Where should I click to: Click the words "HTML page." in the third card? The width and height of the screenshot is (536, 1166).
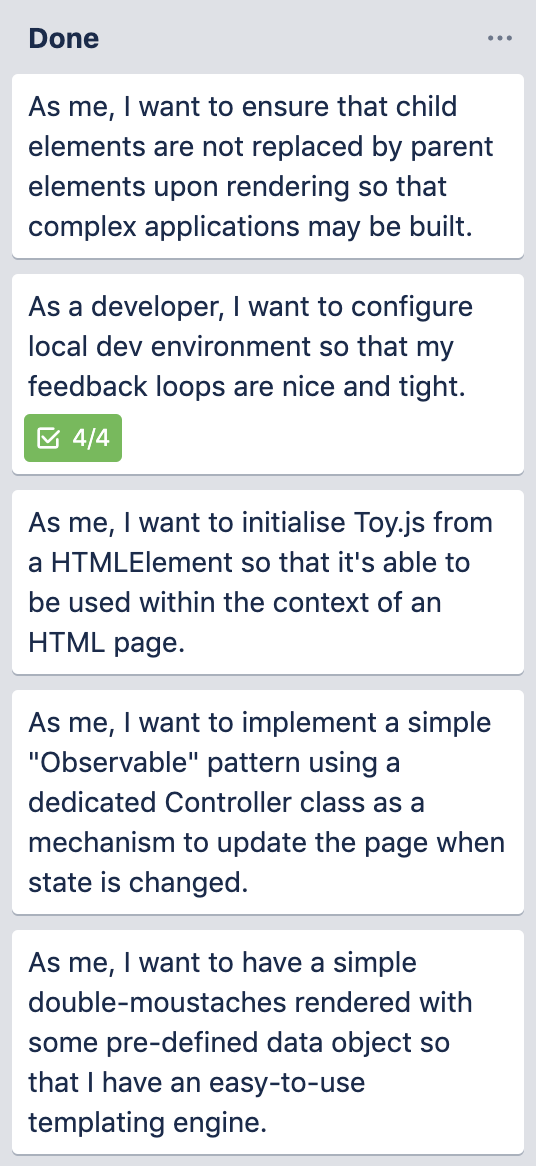[106, 642]
